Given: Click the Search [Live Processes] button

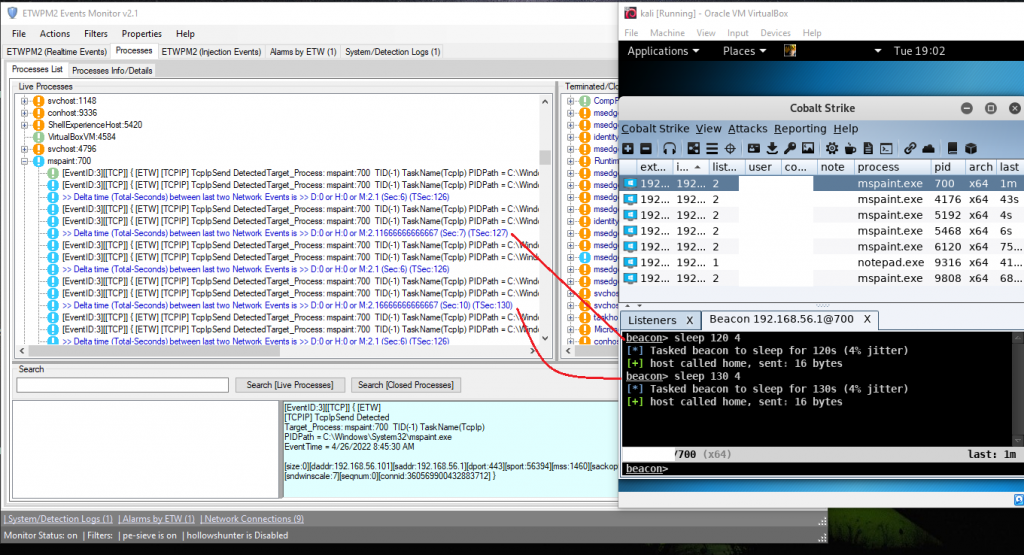Looking at the screenshot, I should (290, 385).
